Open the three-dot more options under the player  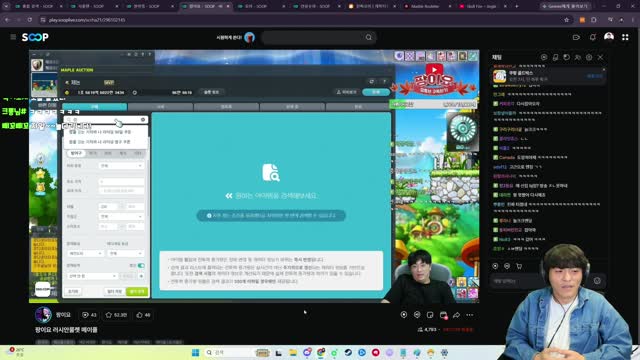point(470,315)
